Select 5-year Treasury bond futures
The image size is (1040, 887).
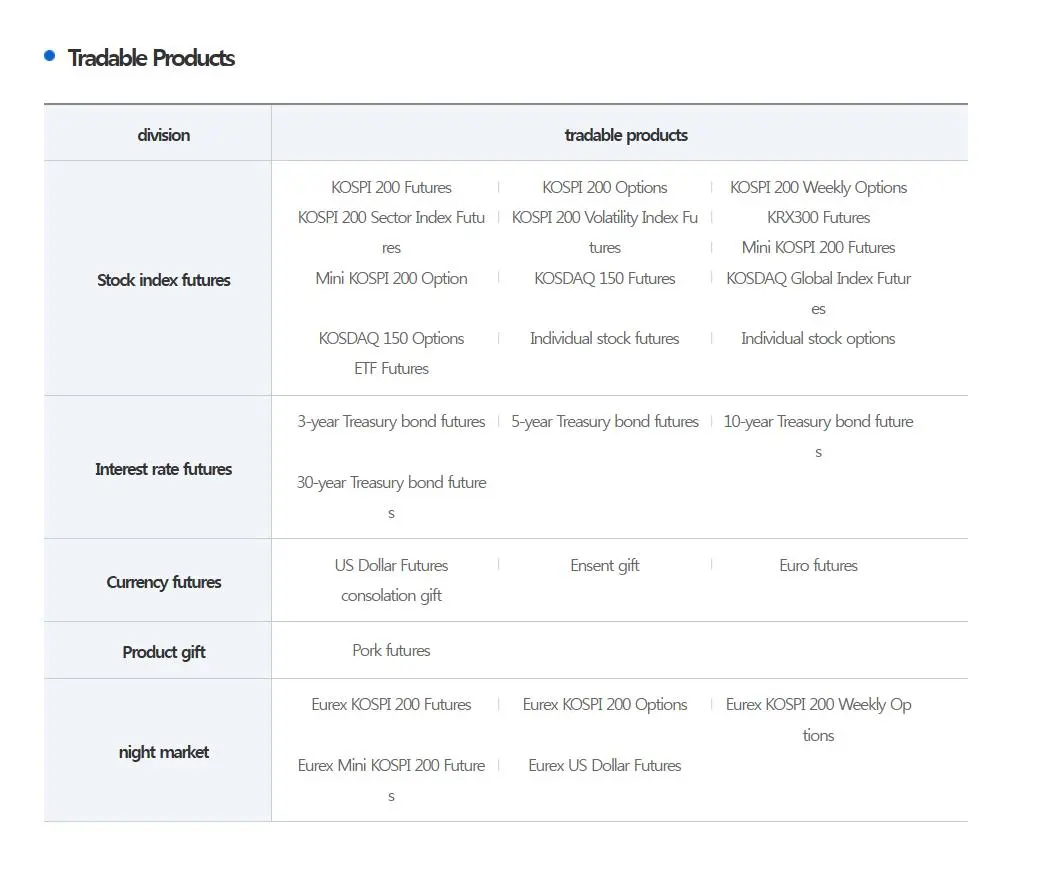[x=605, y=421]
